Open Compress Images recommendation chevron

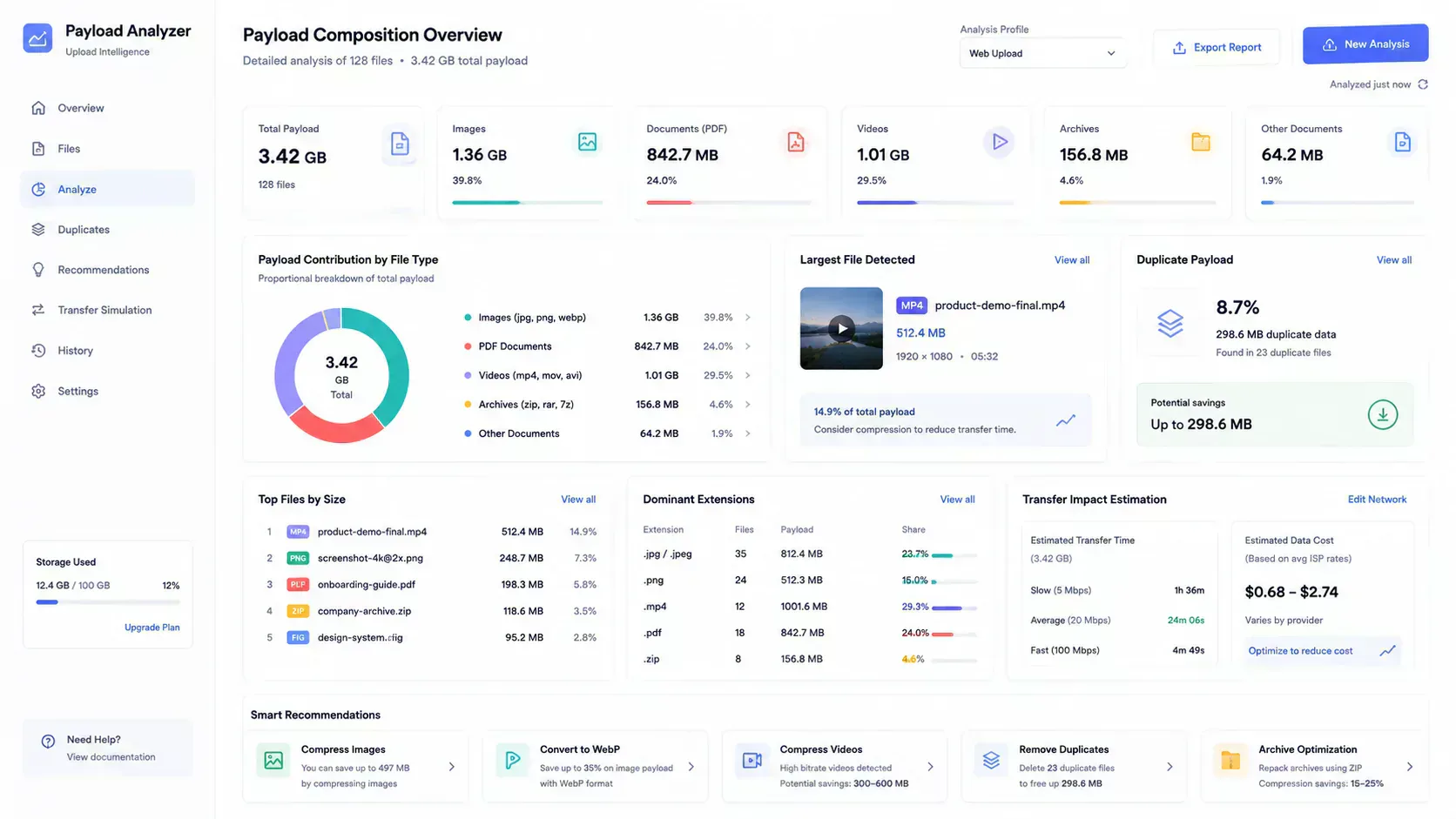451,767
